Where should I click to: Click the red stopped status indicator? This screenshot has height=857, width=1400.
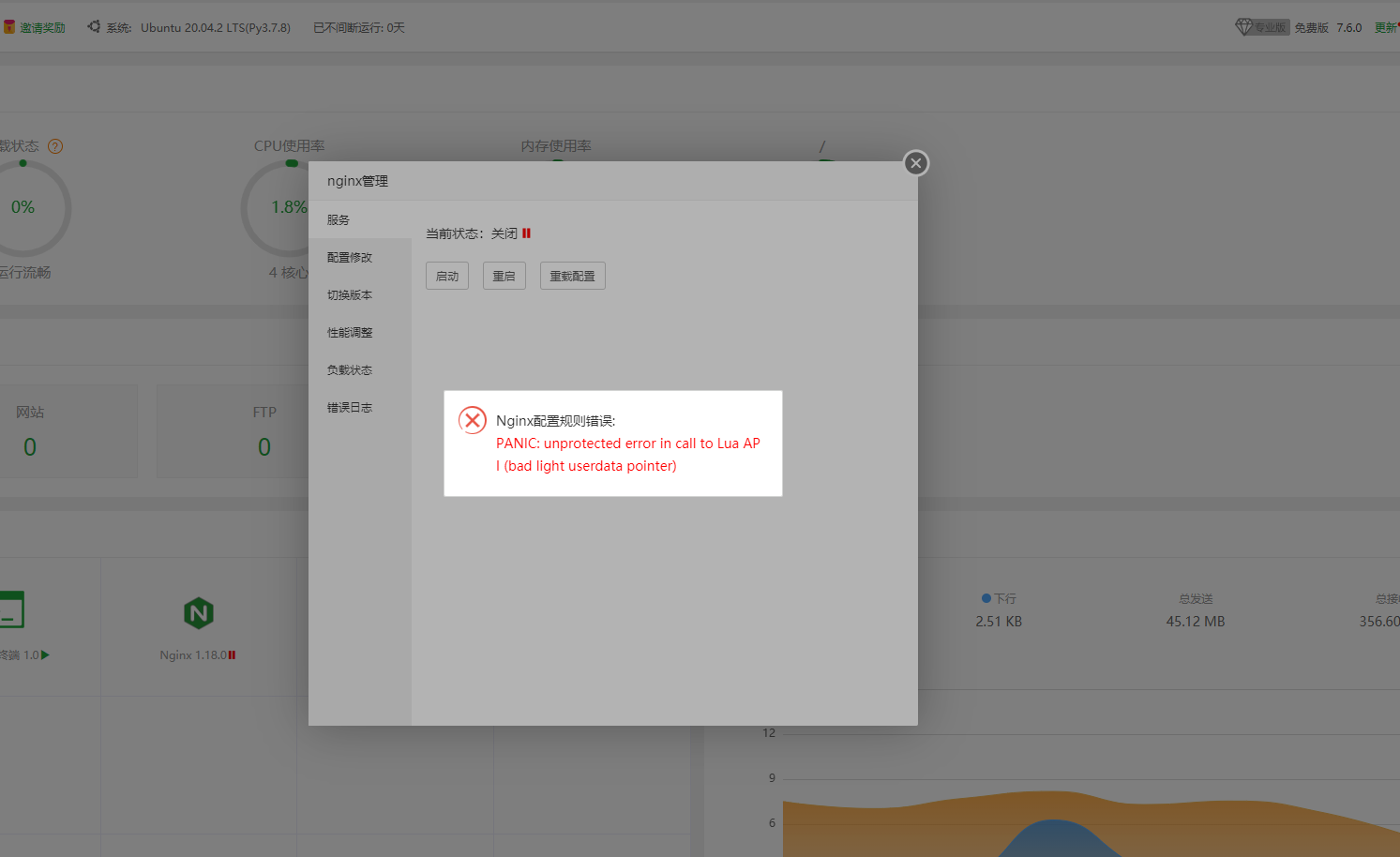tap(527, 233)
